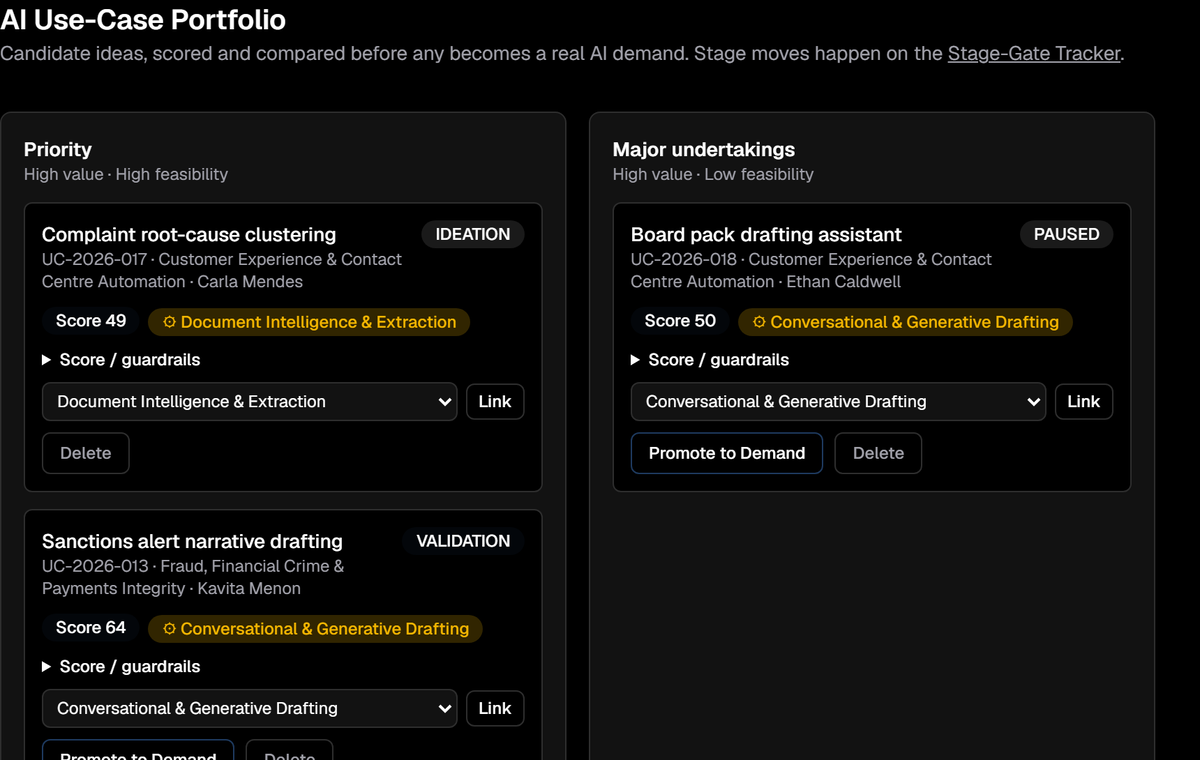Click the gear icon on Sanctions alert card's tag
Image resolution: width=1200 pixels, height=760 pixels.
[169, 629]
